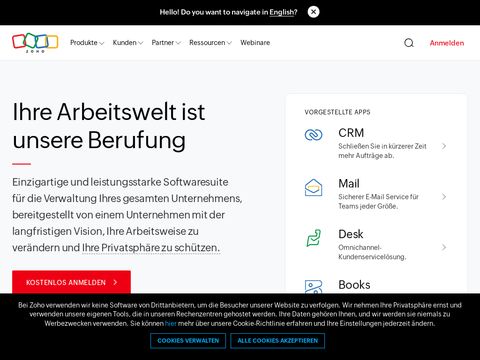Click Desk description 'Omnichannel-Kundenservicelösung'

[x=372, y=252]
